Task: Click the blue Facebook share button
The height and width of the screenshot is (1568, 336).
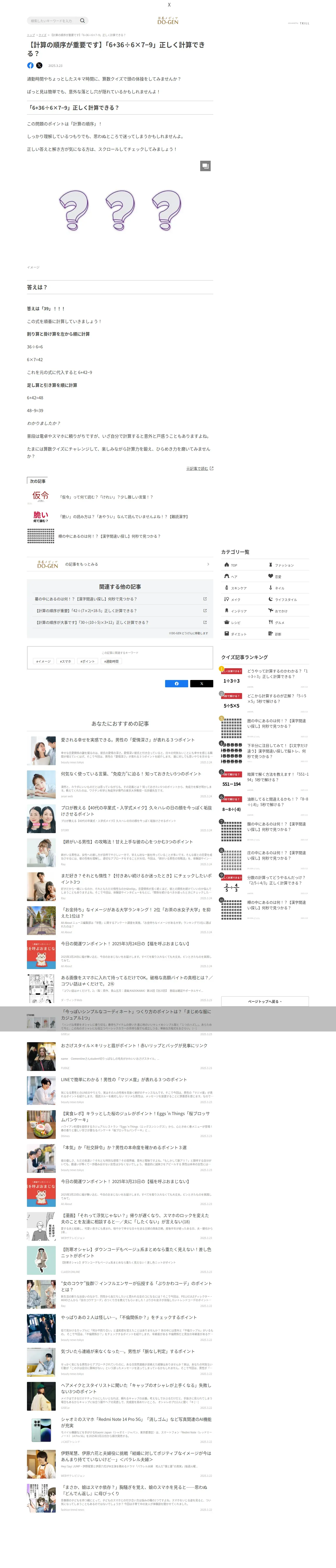Action: (x=177, y=684)
